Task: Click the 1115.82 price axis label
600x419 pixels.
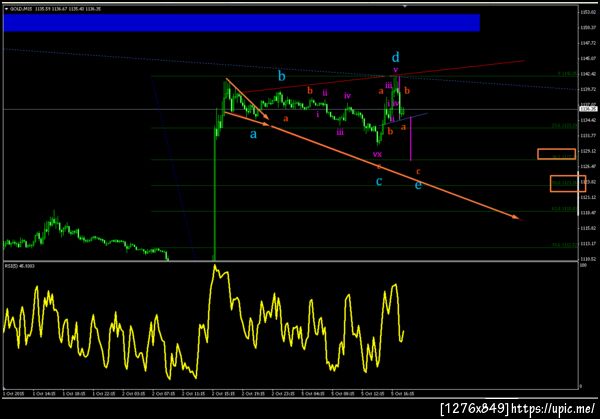Action: 588,228
